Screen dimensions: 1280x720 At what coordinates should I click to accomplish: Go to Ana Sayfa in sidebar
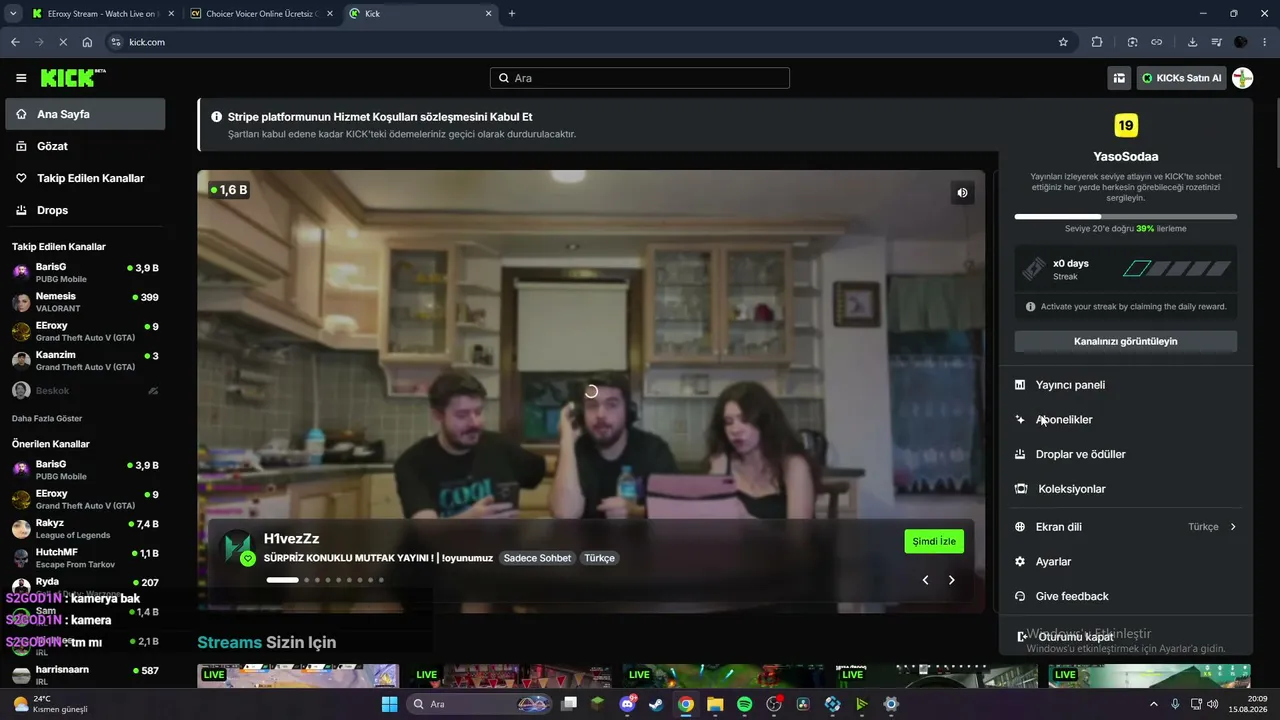tap(85, 114)
